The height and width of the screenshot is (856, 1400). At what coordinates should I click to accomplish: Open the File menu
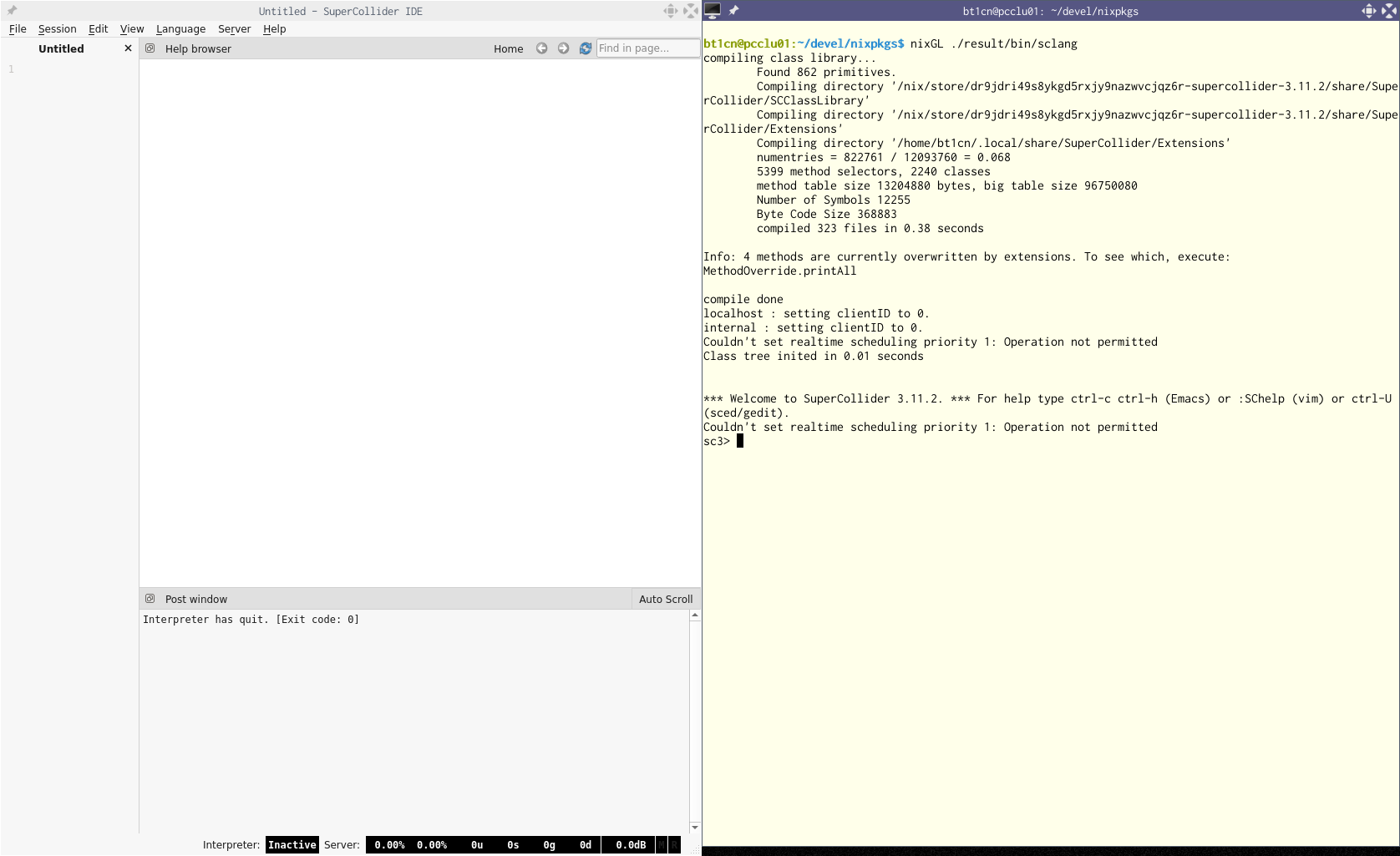[18, 28]
